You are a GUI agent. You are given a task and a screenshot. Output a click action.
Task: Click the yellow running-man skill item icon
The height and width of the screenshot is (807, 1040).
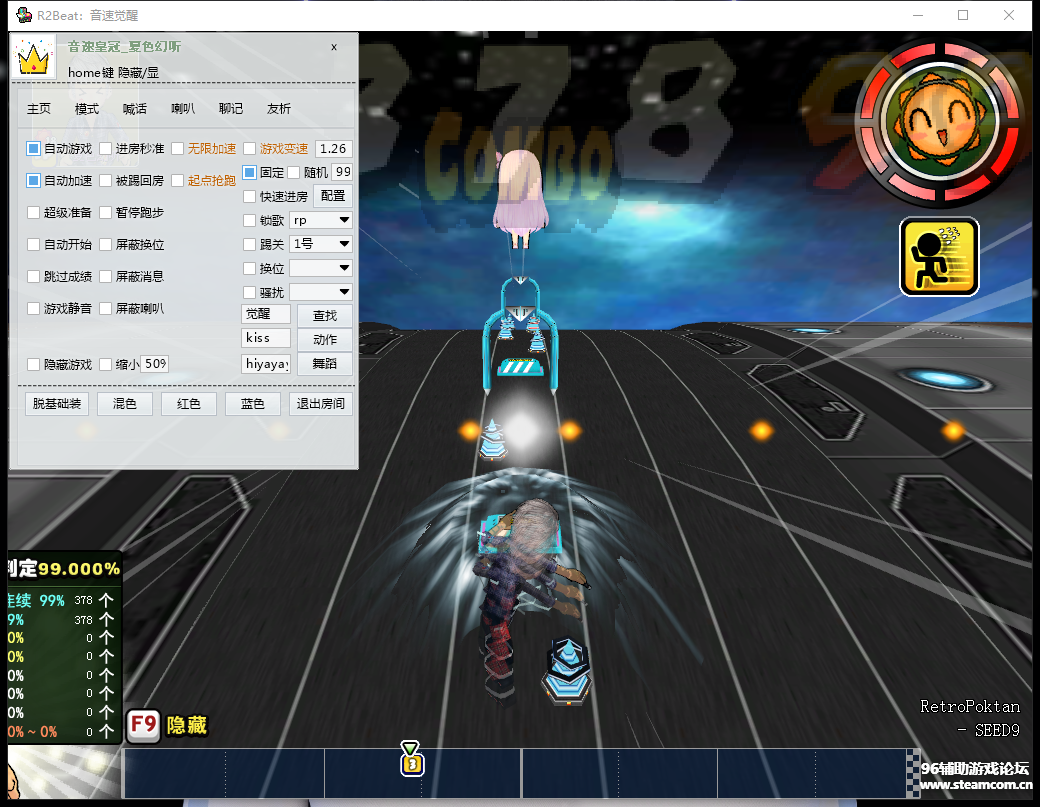[938, 256]
